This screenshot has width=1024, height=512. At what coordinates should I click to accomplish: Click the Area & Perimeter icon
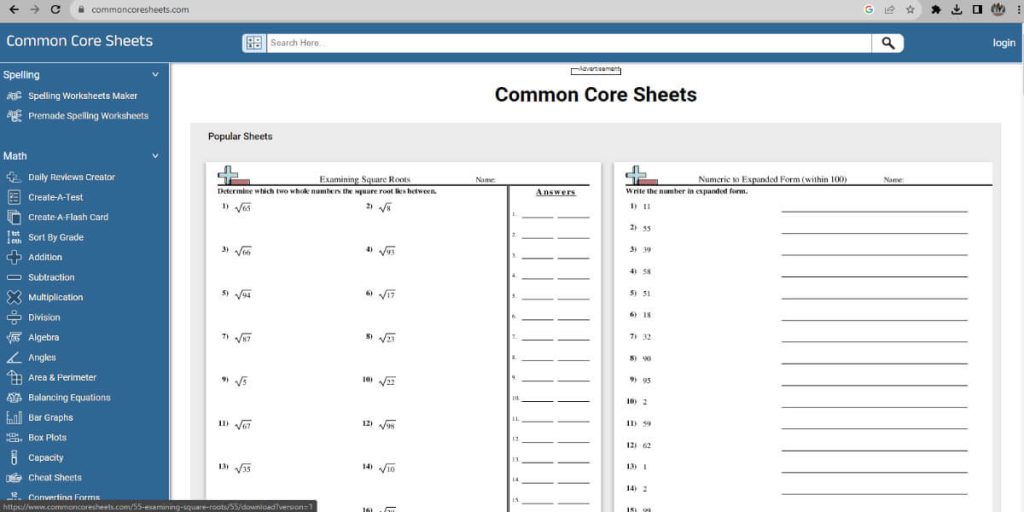(x=14, y=377)
